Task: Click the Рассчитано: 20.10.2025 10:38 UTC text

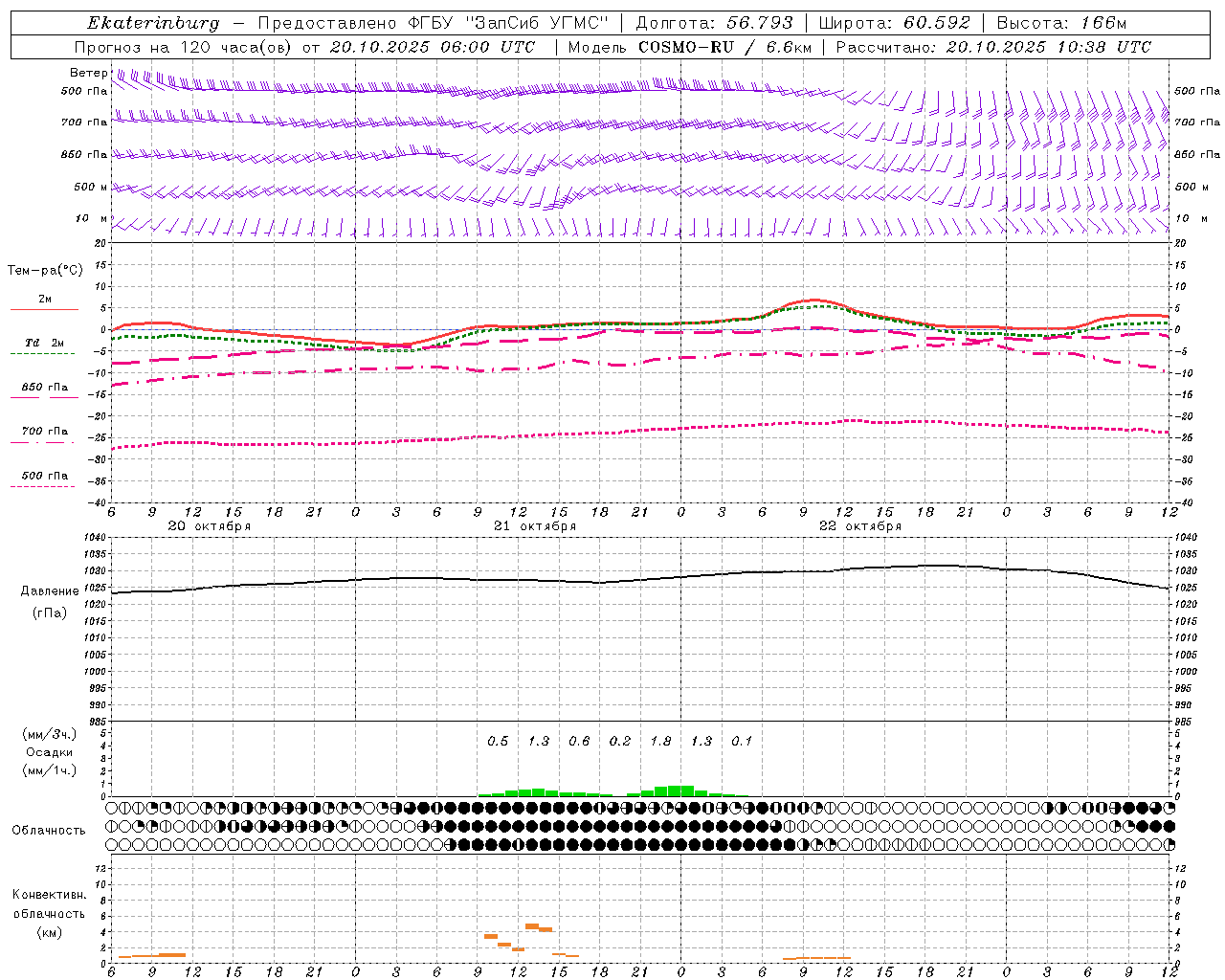Action: coord(993,47)
